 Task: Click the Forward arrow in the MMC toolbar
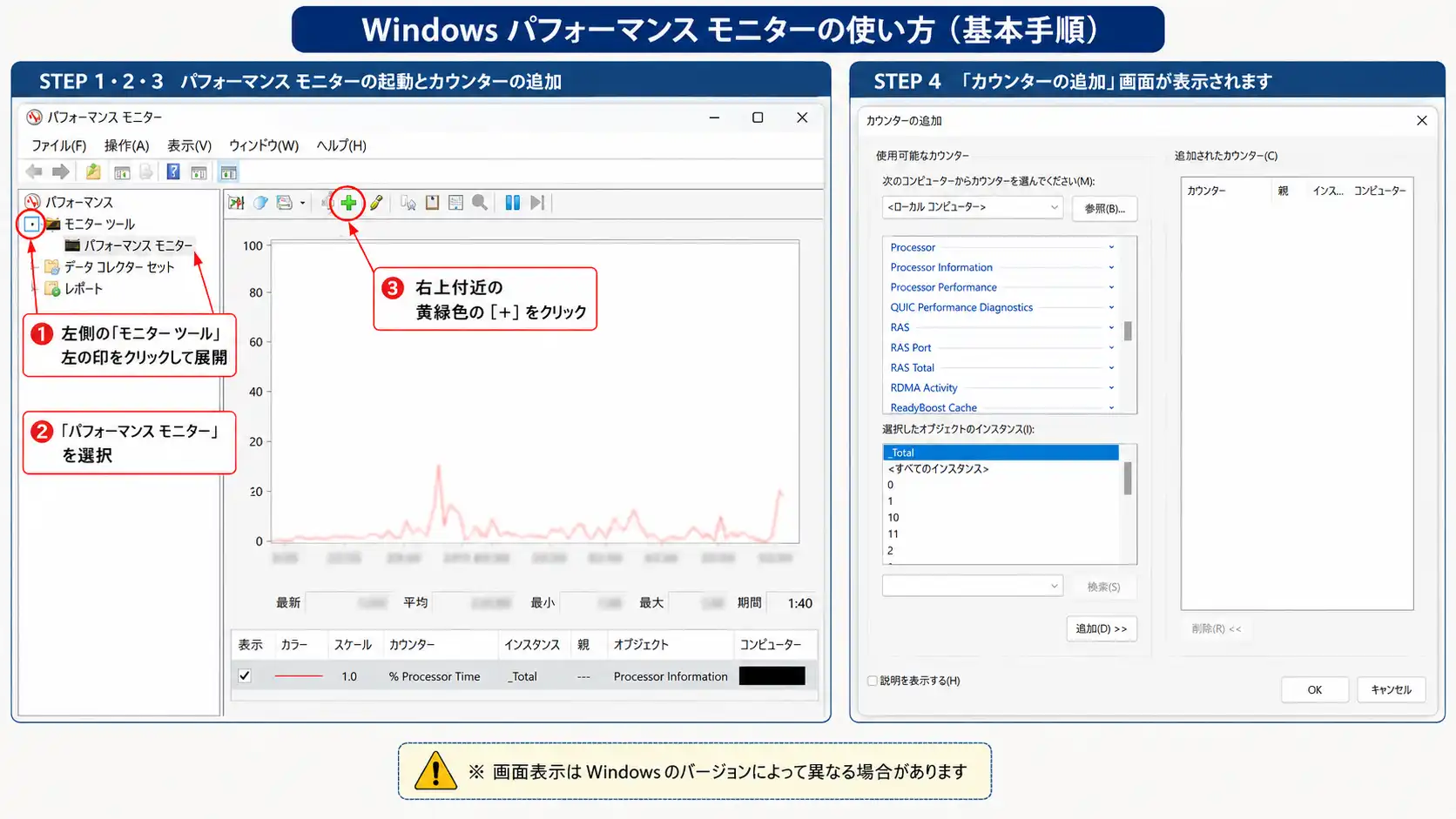coord(60,172)
